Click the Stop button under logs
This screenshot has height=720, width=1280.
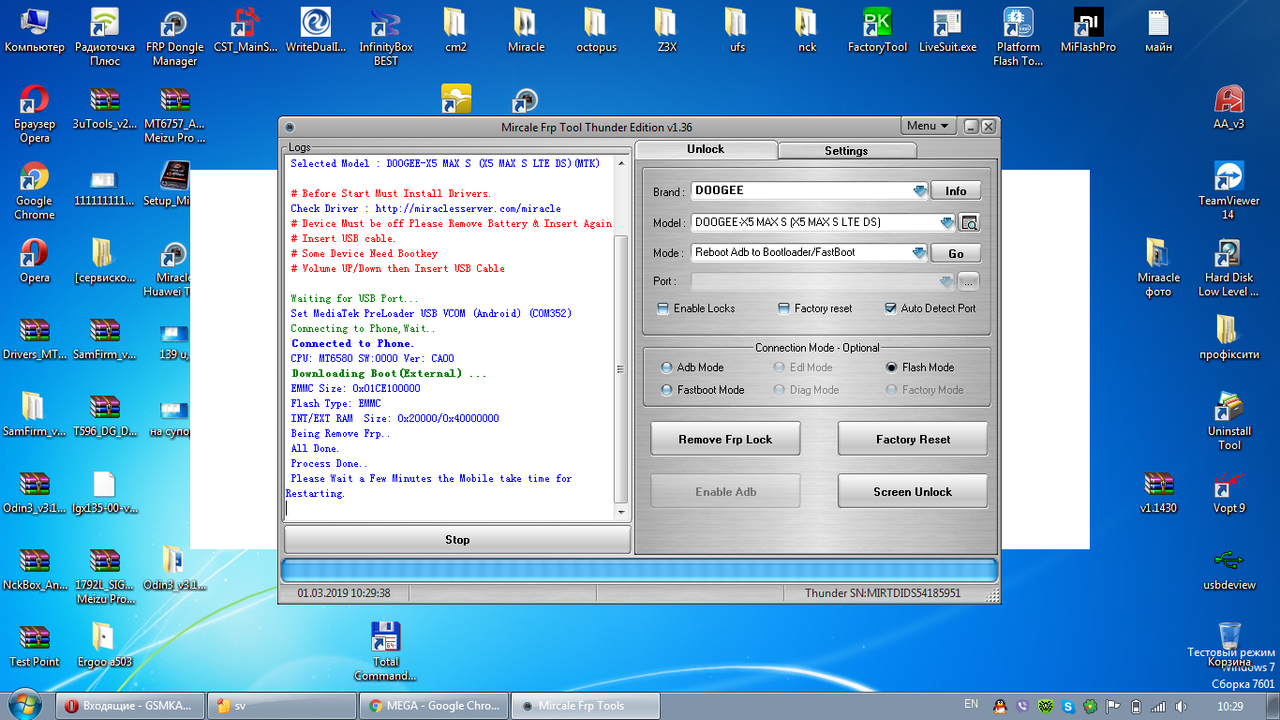(x=457, y=539)
